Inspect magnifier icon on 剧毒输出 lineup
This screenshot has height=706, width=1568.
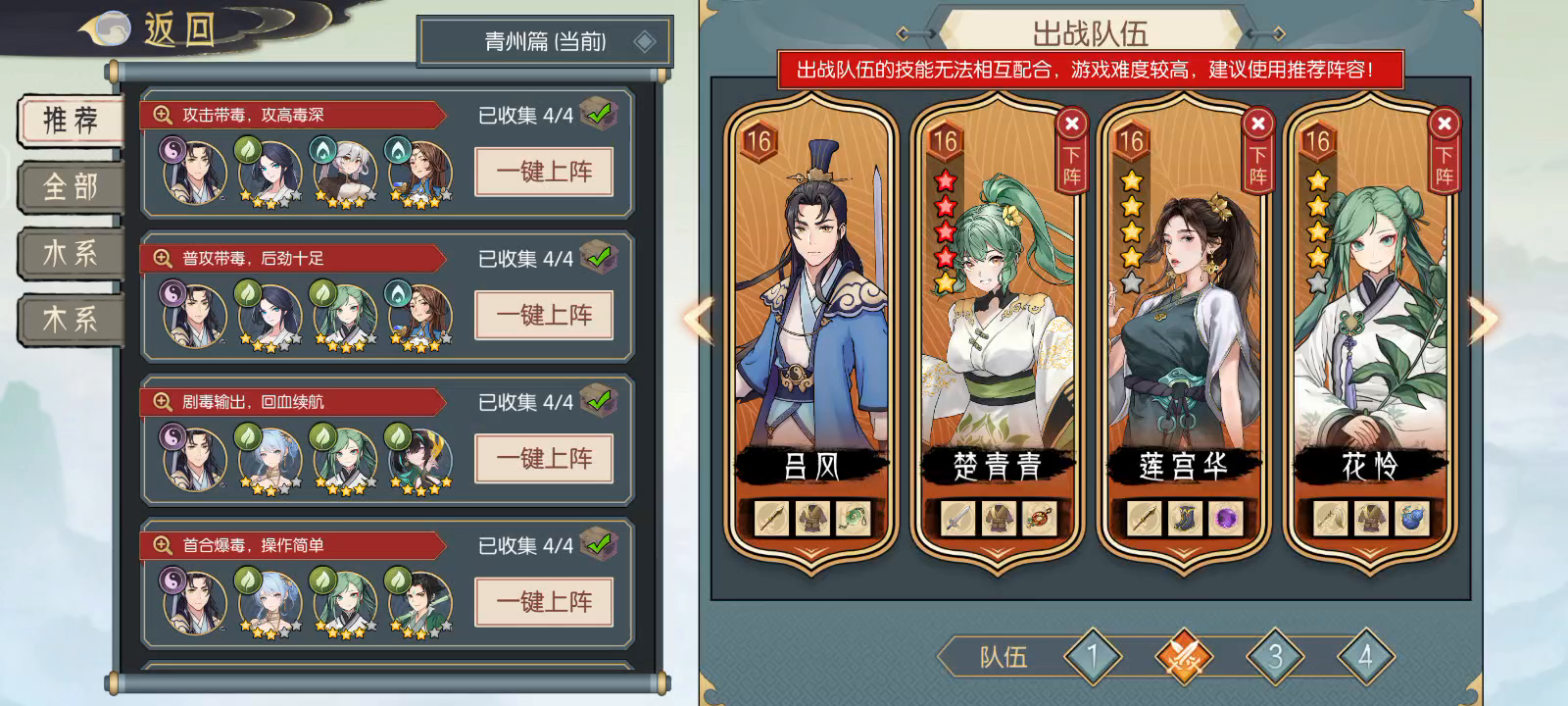[162, 401]
